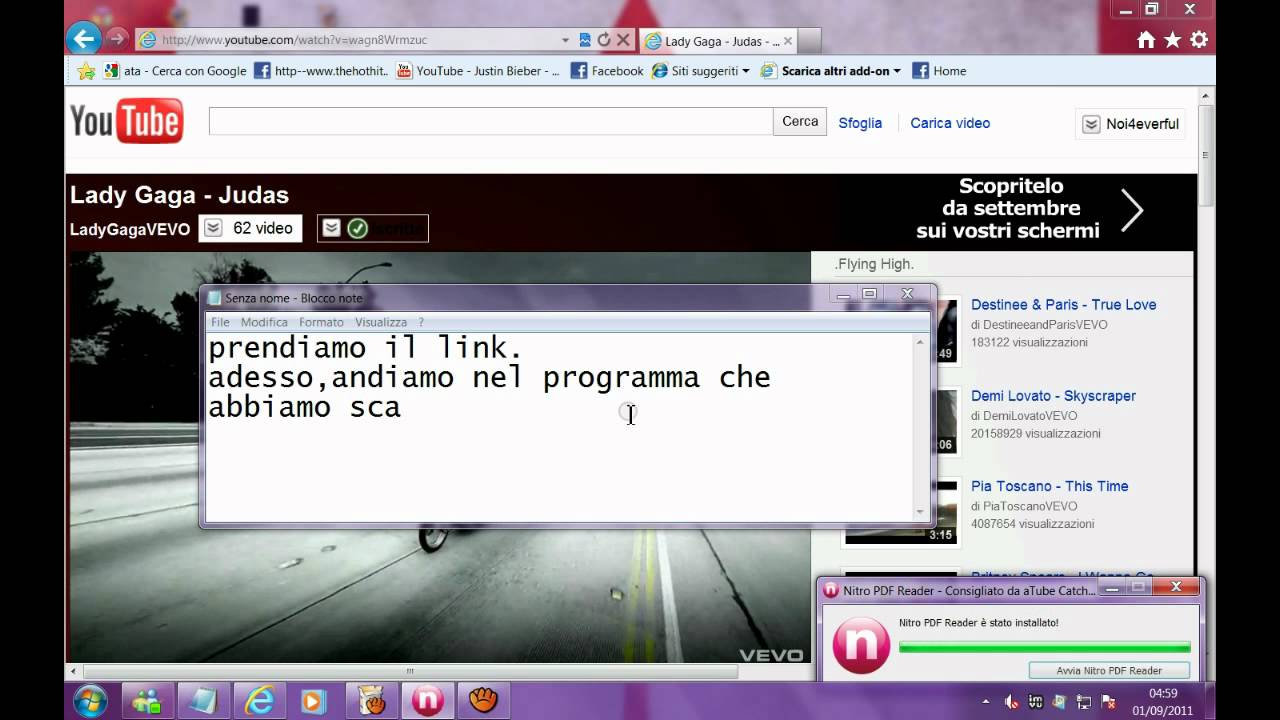Open Internet Explorer Home icon
The image size is (1280, 720).
click(1146, 40)
